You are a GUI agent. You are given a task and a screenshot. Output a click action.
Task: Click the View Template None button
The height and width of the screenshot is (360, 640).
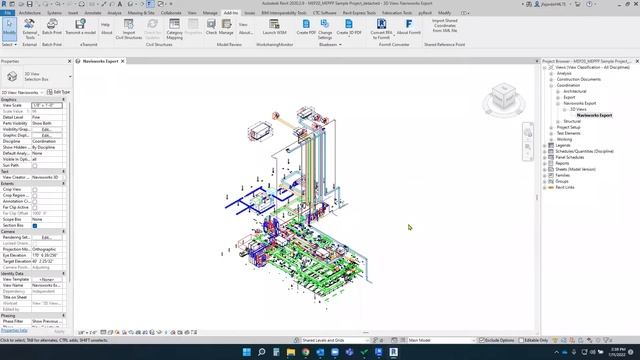pyautogui.click(x=47, y=280)
